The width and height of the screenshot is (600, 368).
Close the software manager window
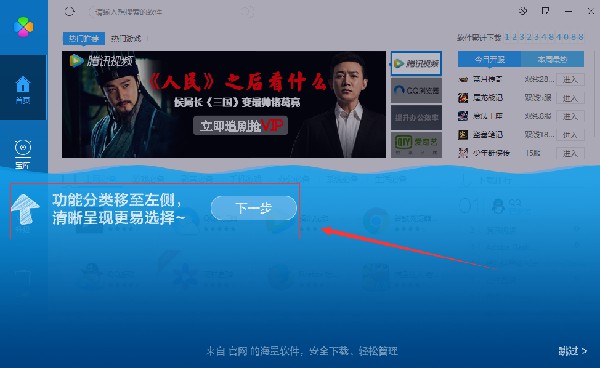[591, 11]
